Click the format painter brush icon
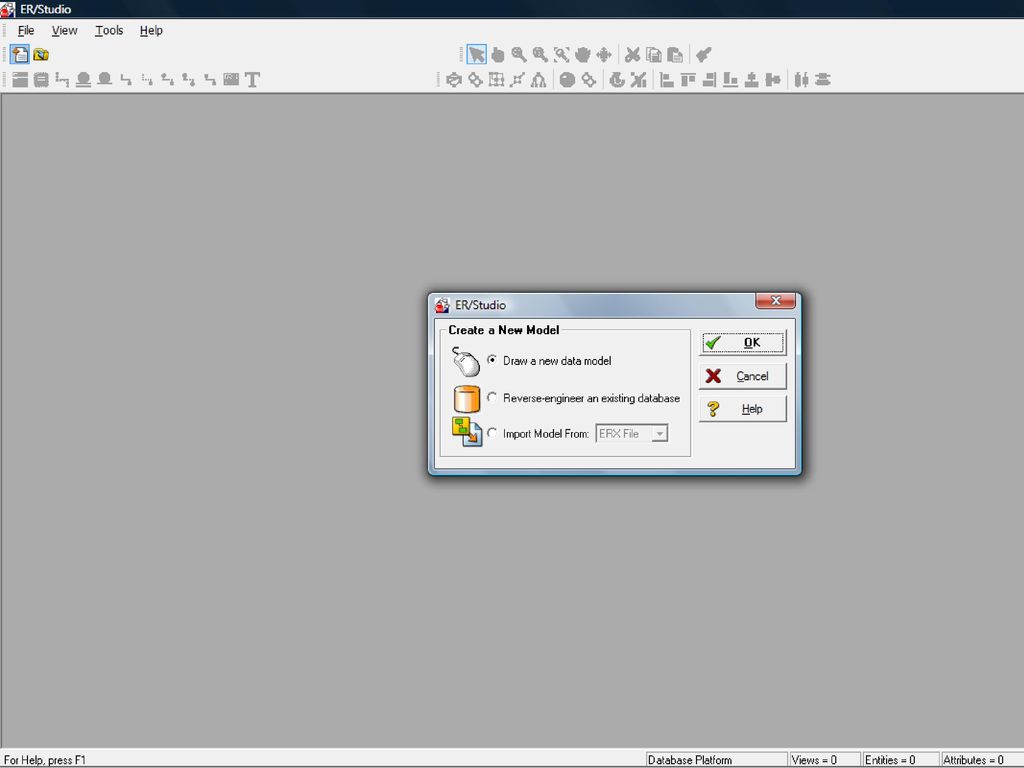1024x768 pixels. pyautogui.click(x=703, y=55)
